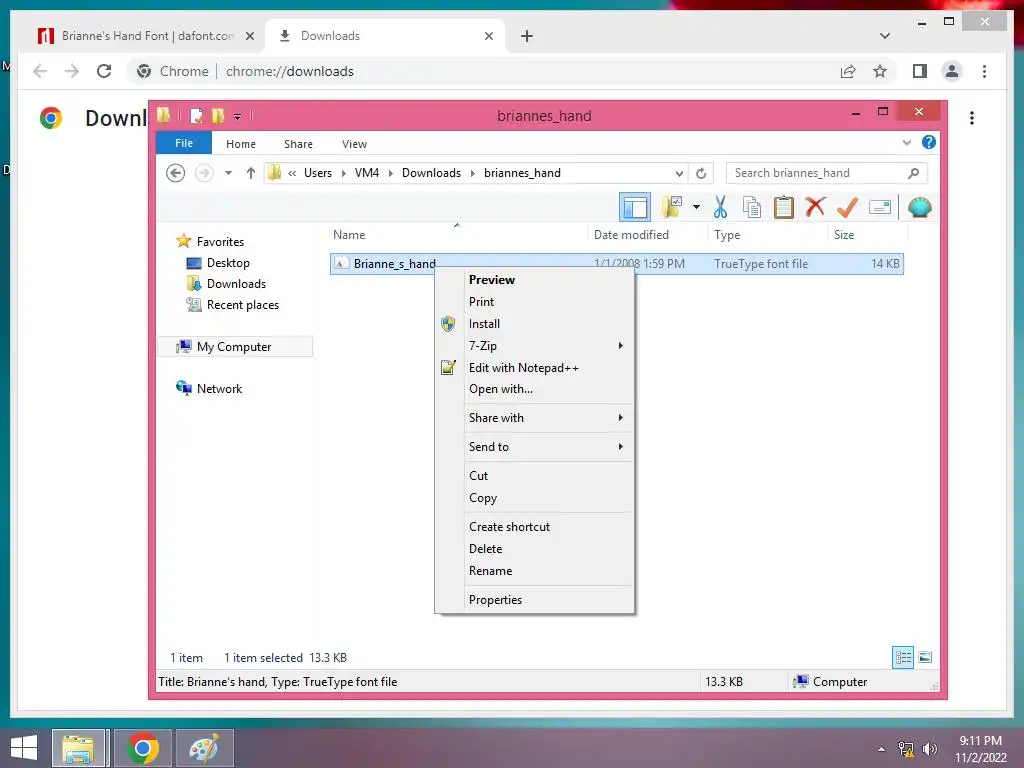
Task: Open the View ribbon tab
Action: click(x=354, y=144)
